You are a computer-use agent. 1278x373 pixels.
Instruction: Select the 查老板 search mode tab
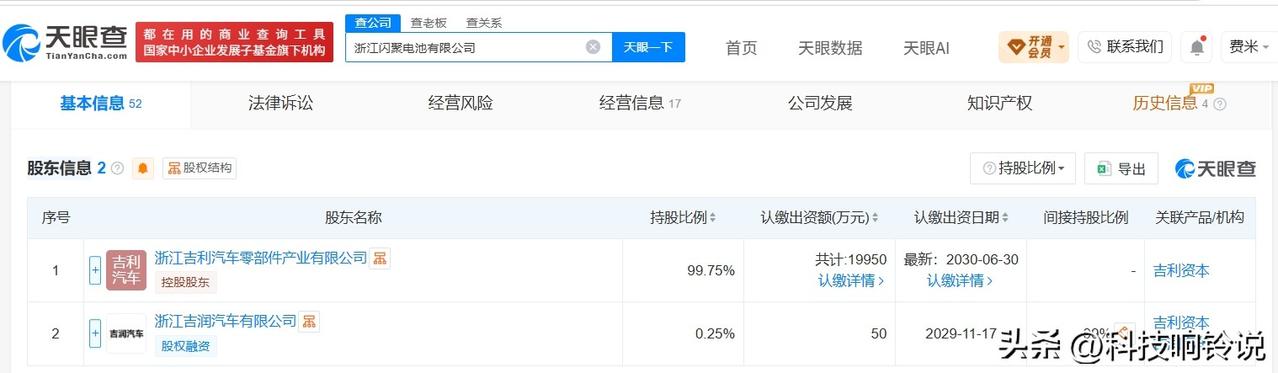click(x=428, y=22)
